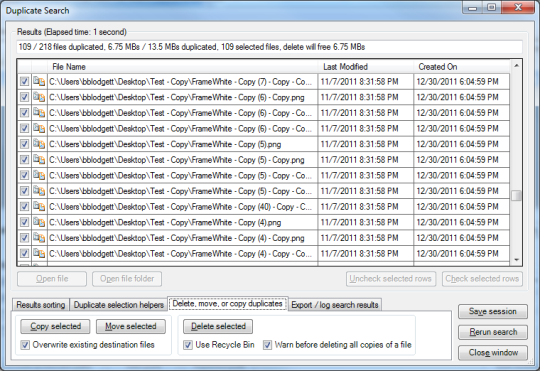Switch to the Results sorting tab
This screenshot has height=371, width=540.
pos(41,305)
